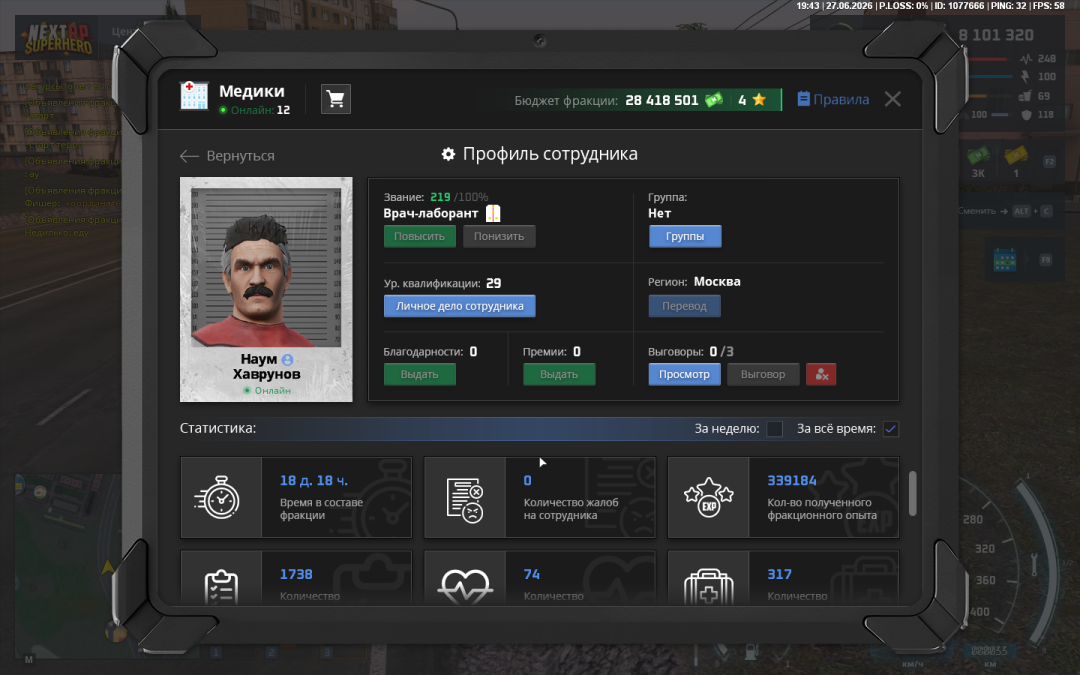
Task: Click the employee portrait of Наум Хаврунов
Action: point(266,289)
